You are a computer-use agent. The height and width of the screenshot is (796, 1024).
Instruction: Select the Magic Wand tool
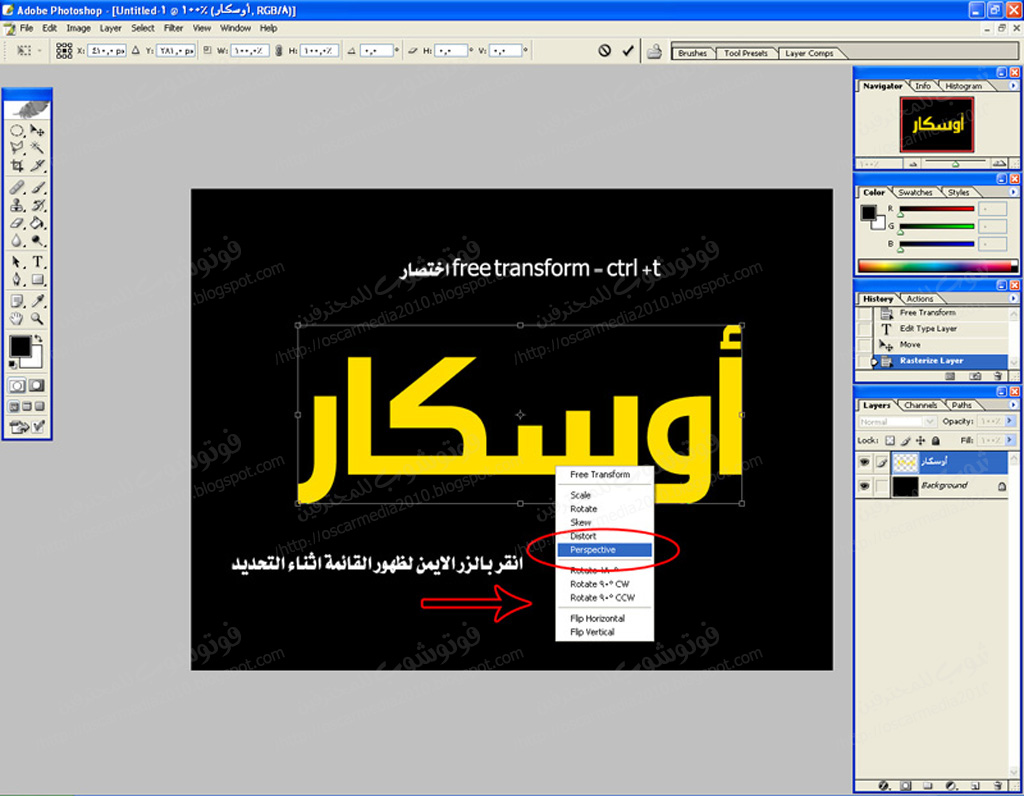click(x=37, y=148)
